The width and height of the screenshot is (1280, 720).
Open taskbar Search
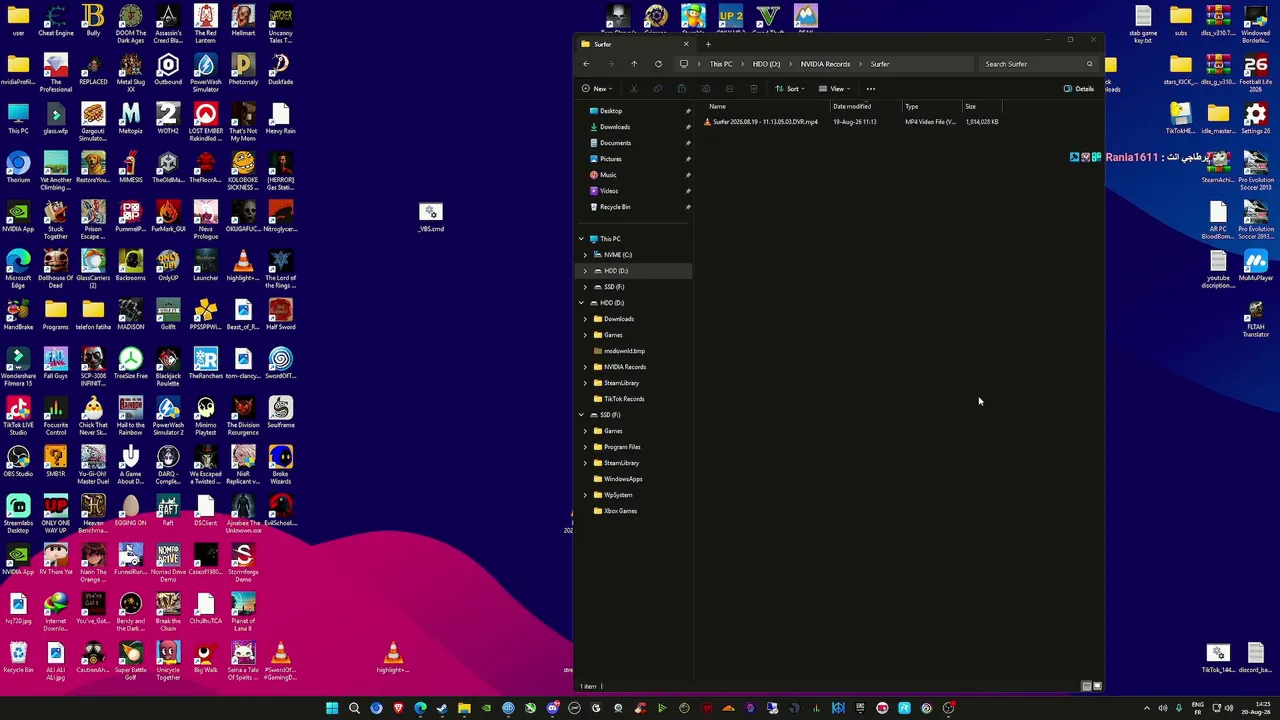[x=354, y=709]
